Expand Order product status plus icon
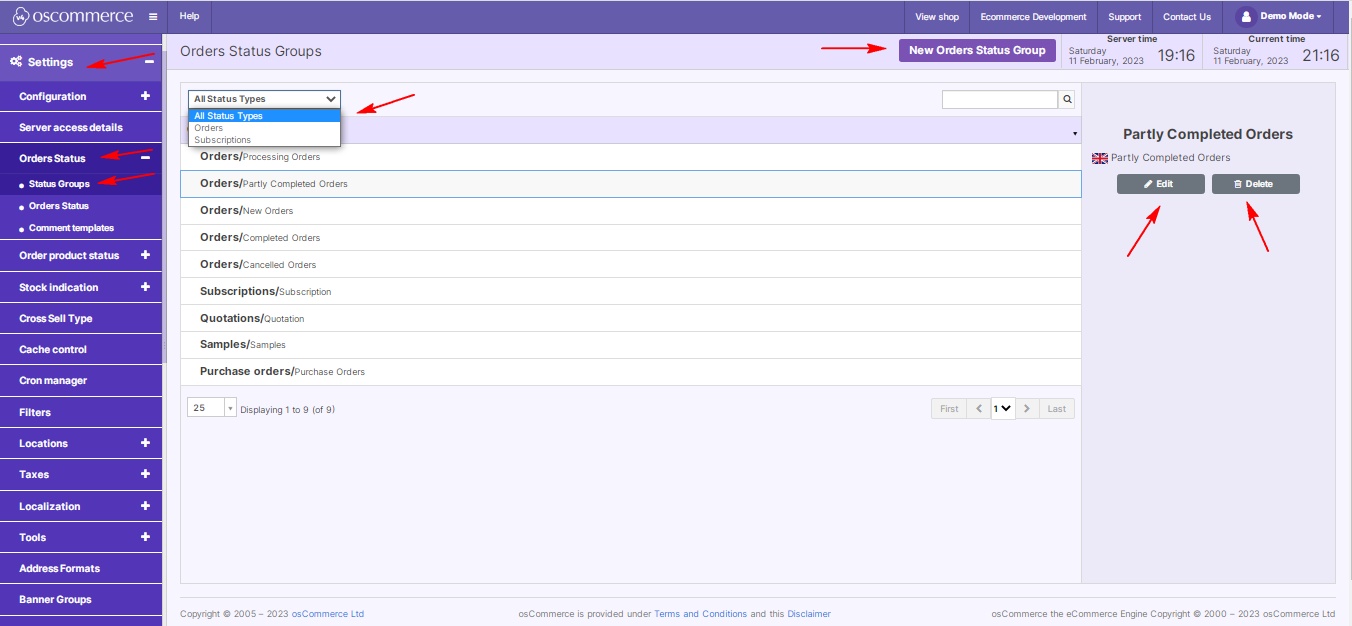The height and width of the screenshot is (626, 1352). (145, 255)
